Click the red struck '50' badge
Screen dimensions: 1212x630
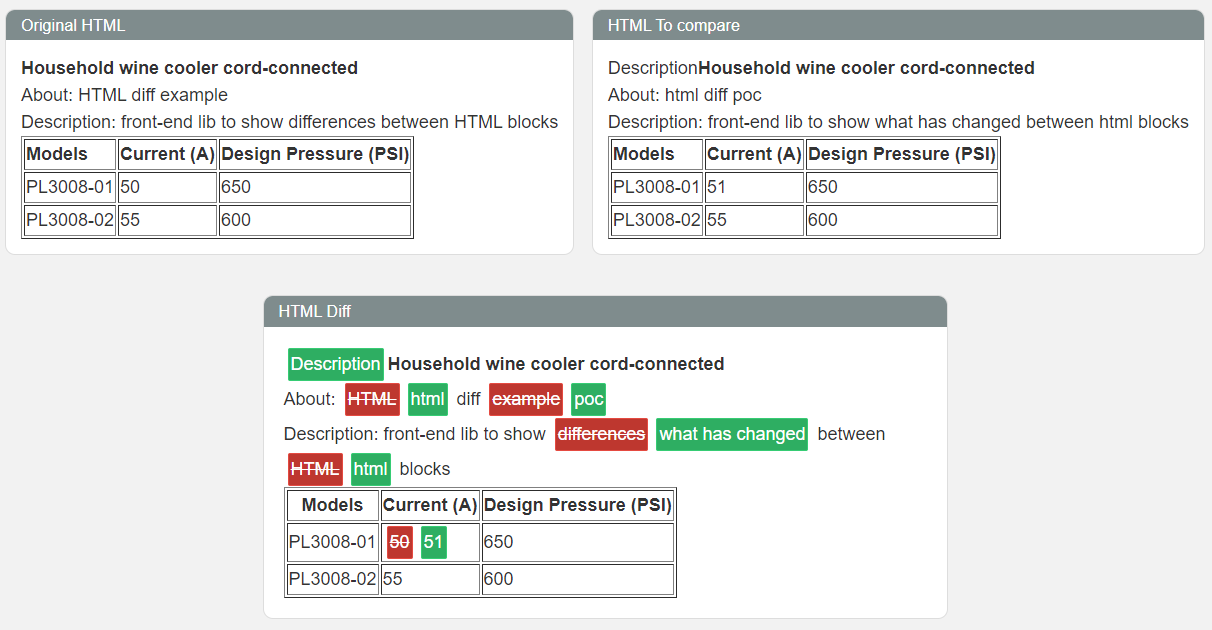(x=400, y=542)
